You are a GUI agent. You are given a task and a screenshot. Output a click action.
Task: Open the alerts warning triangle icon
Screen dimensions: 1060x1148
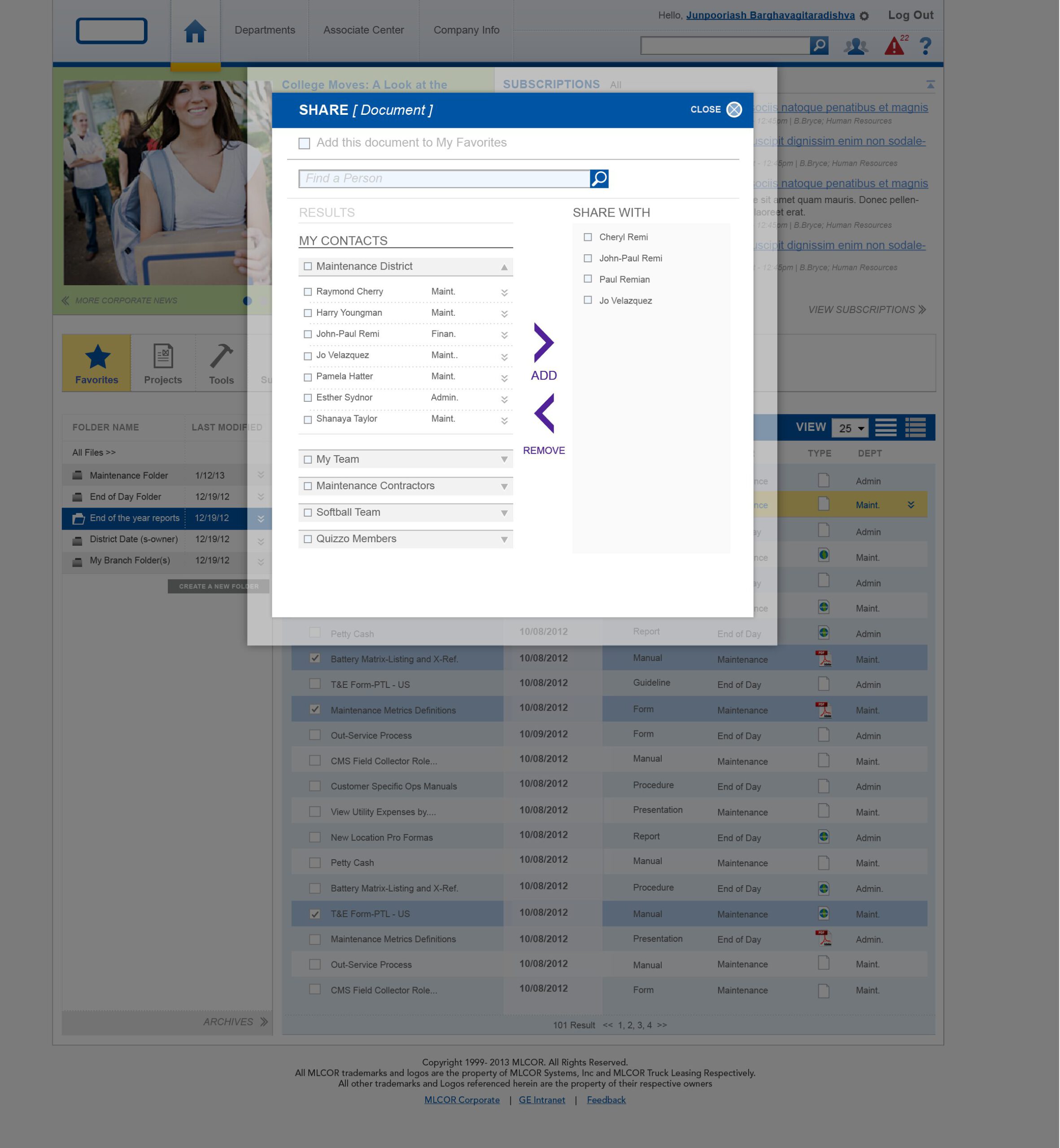click(894, 46)
